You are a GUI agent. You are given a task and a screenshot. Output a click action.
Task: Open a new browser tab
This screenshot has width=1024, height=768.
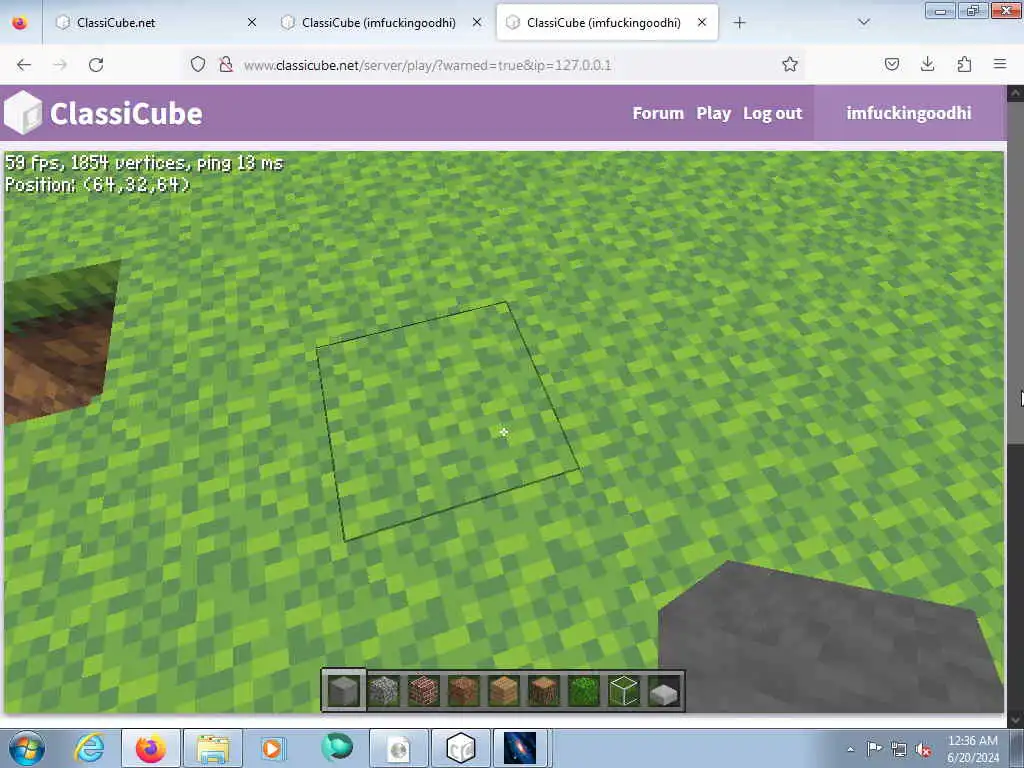pos(739,23)
